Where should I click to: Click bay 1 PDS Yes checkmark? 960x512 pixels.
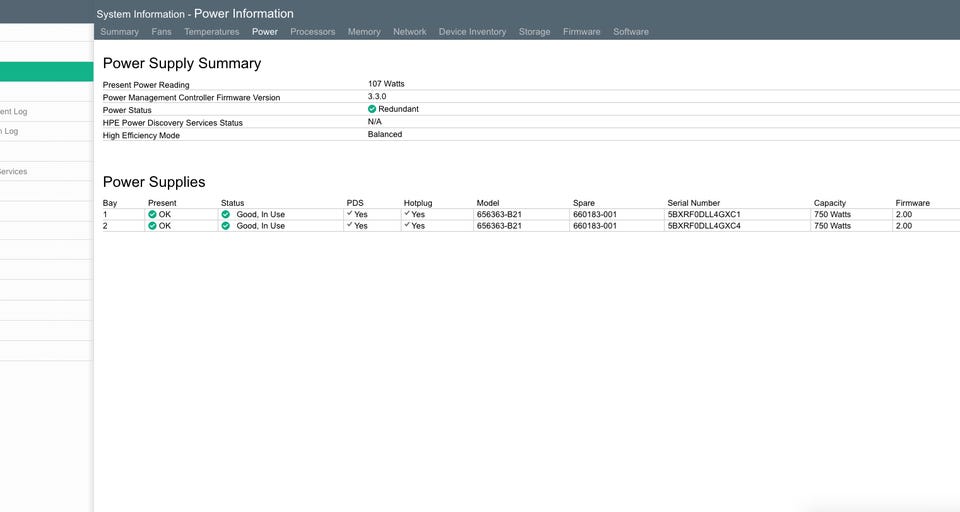350,214
